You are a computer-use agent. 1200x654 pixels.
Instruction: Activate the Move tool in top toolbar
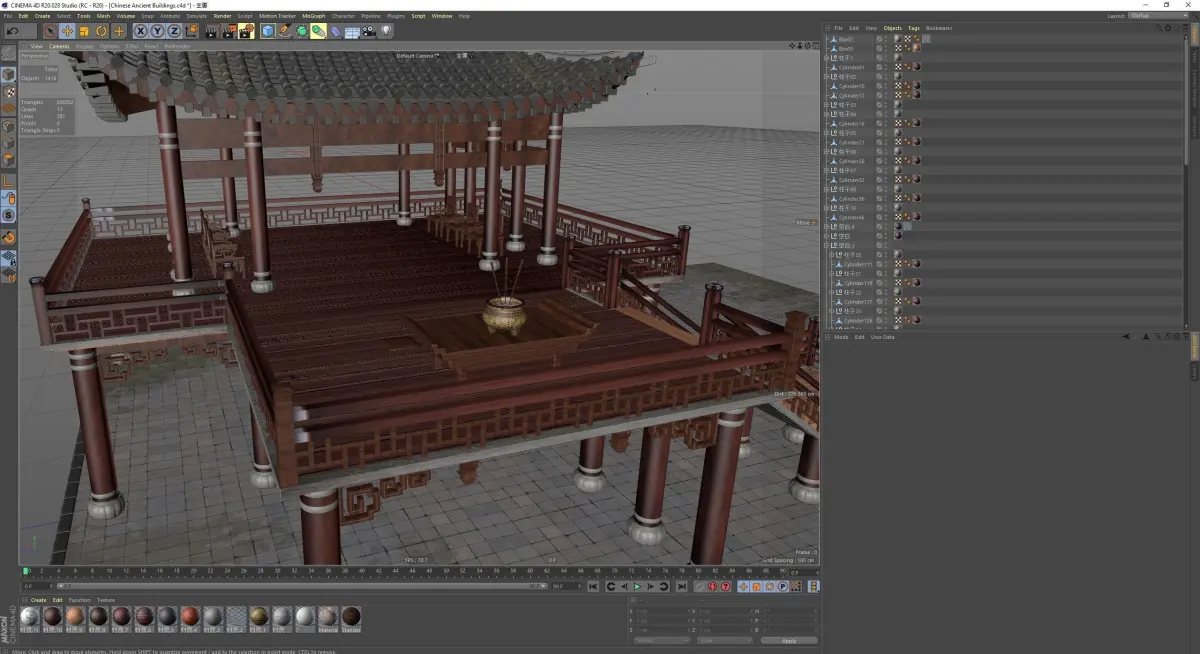click(x=67, y=31)
